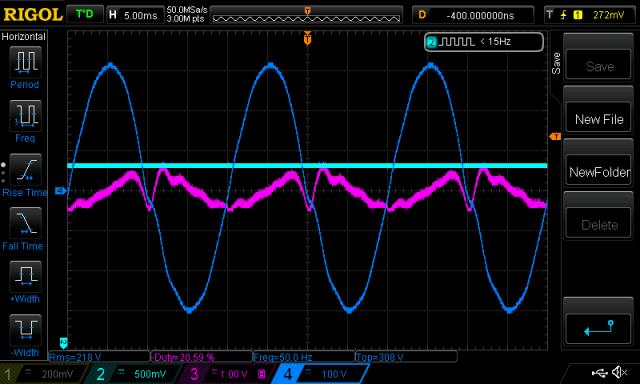The height and width of the screenshot is (384, 640).
Task: Choose the Fall Time measurement icon
Action: 25,223
